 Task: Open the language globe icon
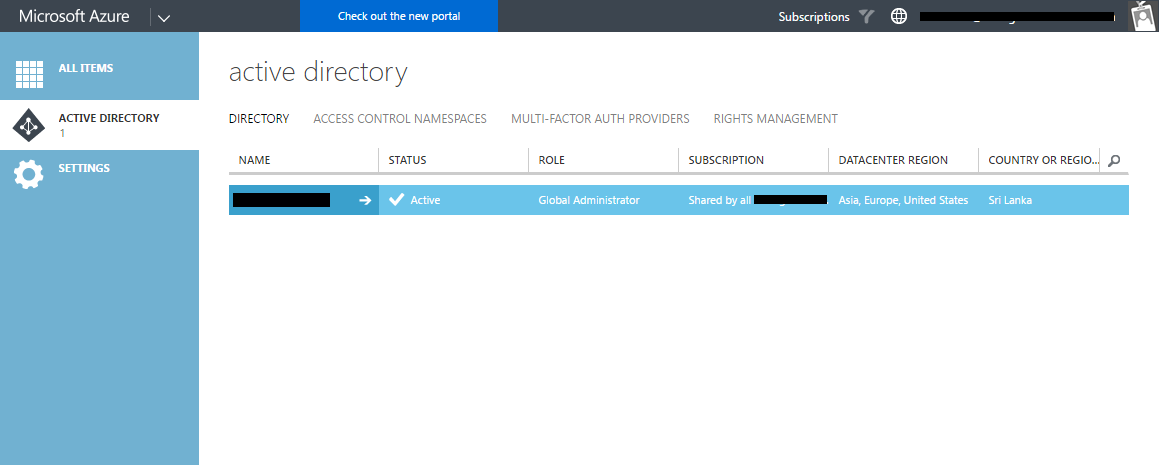[899, 16]
